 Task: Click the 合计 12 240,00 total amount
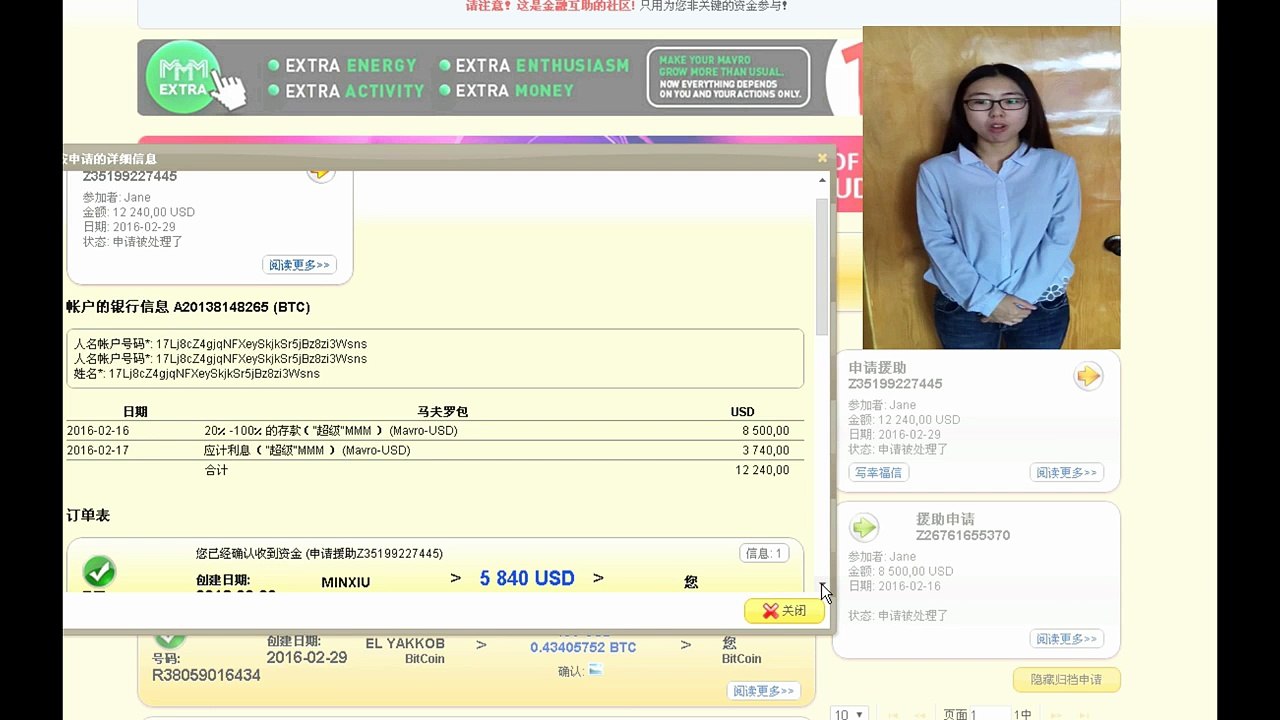point(762,470)
